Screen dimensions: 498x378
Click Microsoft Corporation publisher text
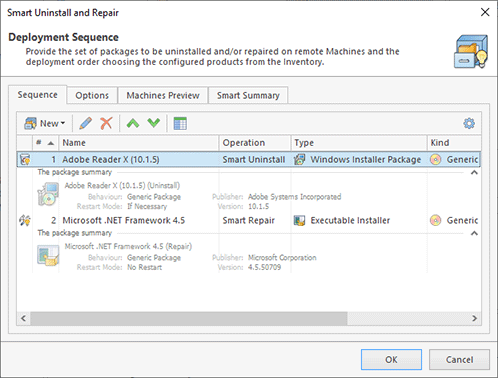pyautogui.click(x=282, y=258)
